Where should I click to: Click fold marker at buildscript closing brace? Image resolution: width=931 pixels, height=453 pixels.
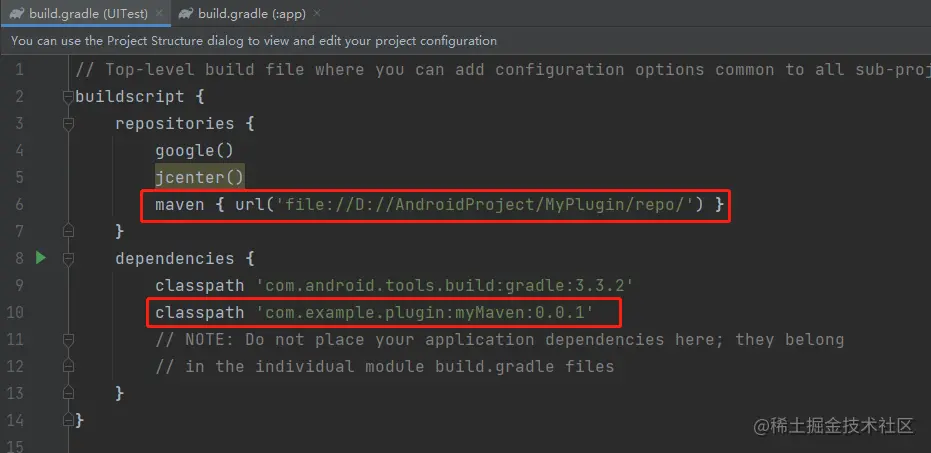tap(68, 420)
